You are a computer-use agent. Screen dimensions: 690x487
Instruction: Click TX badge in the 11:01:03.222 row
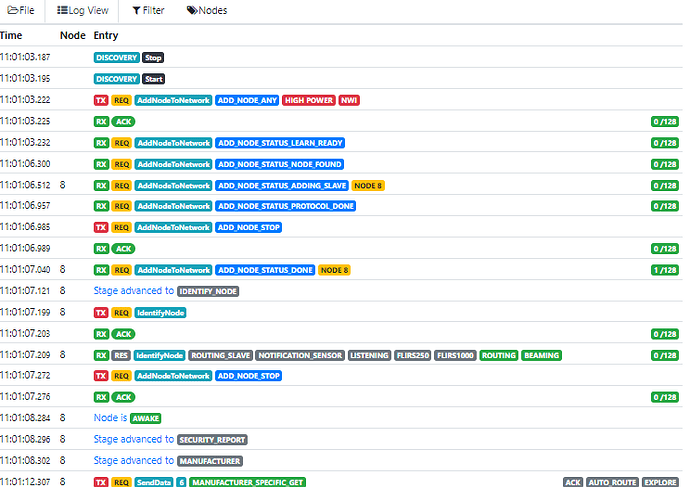click(101, 100)
